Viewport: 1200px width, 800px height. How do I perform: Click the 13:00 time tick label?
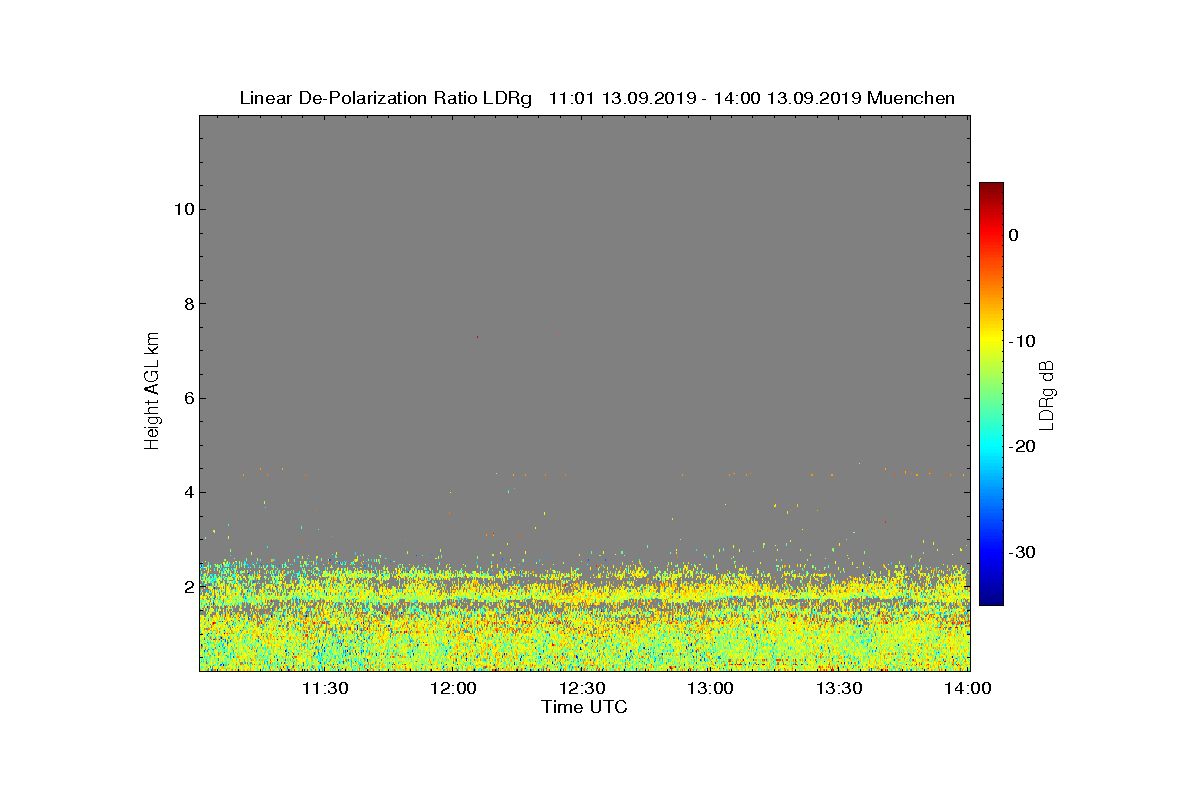(x=712, y=688)
